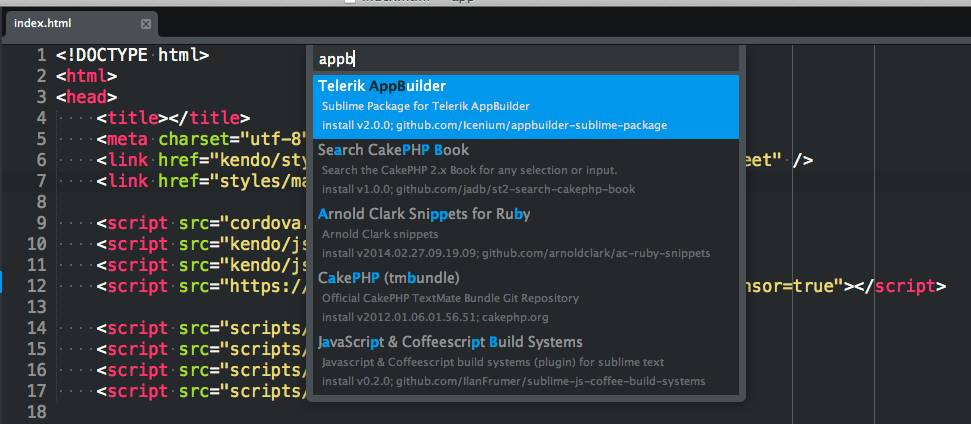
Task: Click link href="kendo/sty line 6 code
Action: (202, 160)
